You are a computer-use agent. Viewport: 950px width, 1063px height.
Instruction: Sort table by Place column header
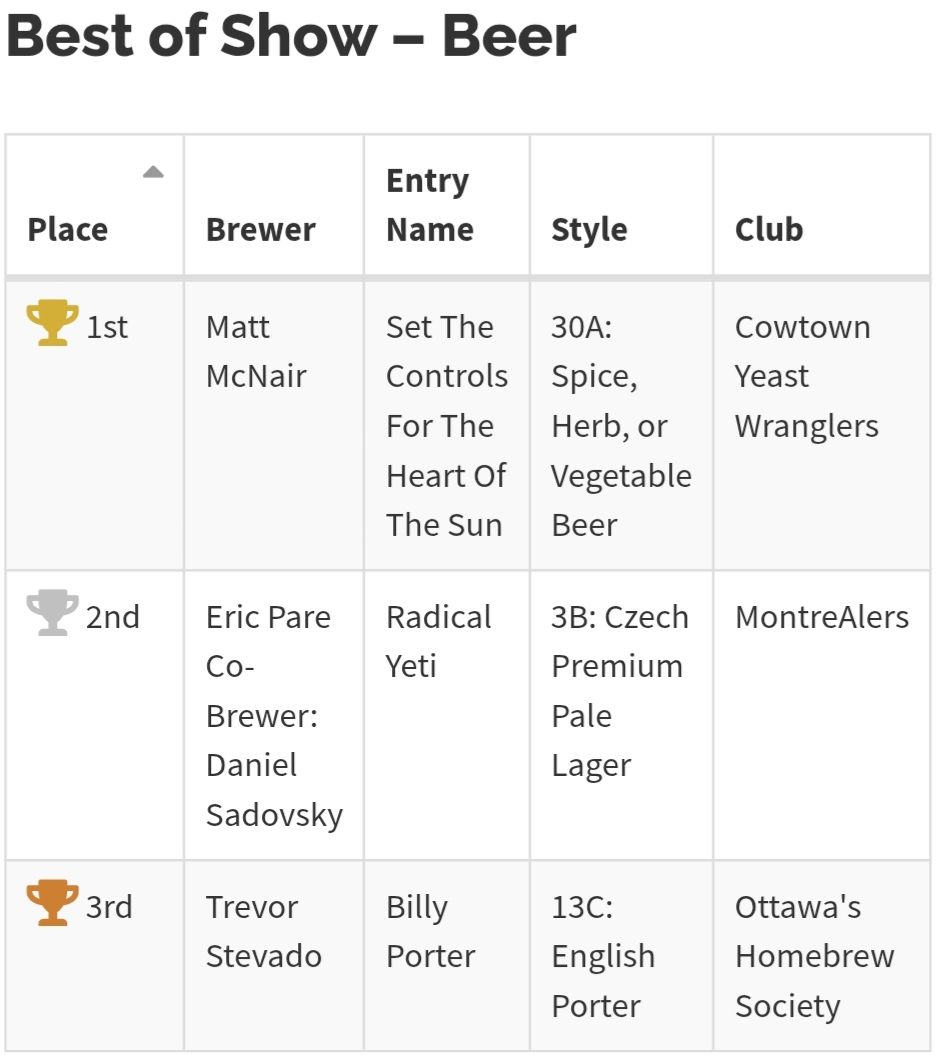pos(68,230)
